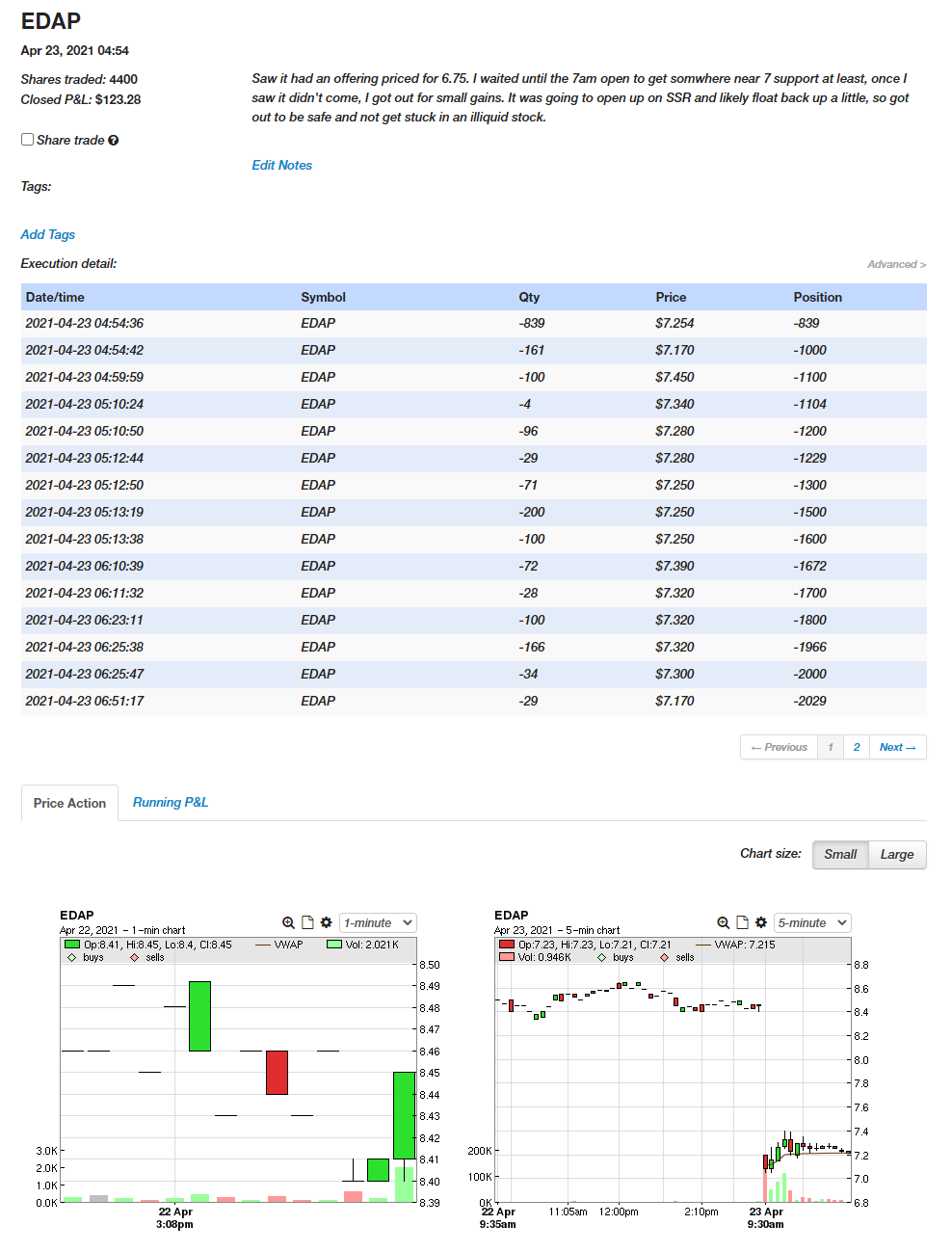
Task: Open the 5-minute interval dropdown
Action: pos(812,922)
